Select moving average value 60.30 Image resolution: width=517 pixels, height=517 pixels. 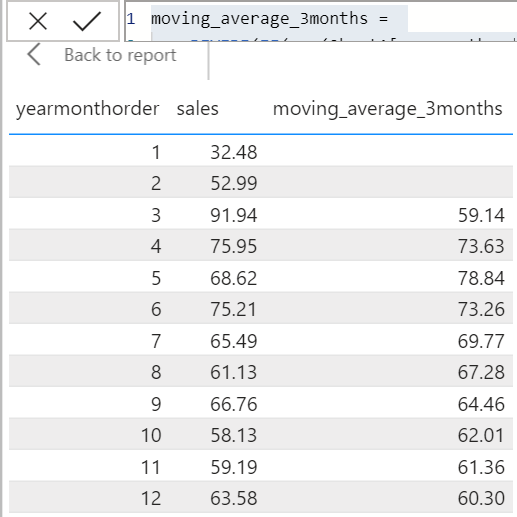tap(481, 498)
